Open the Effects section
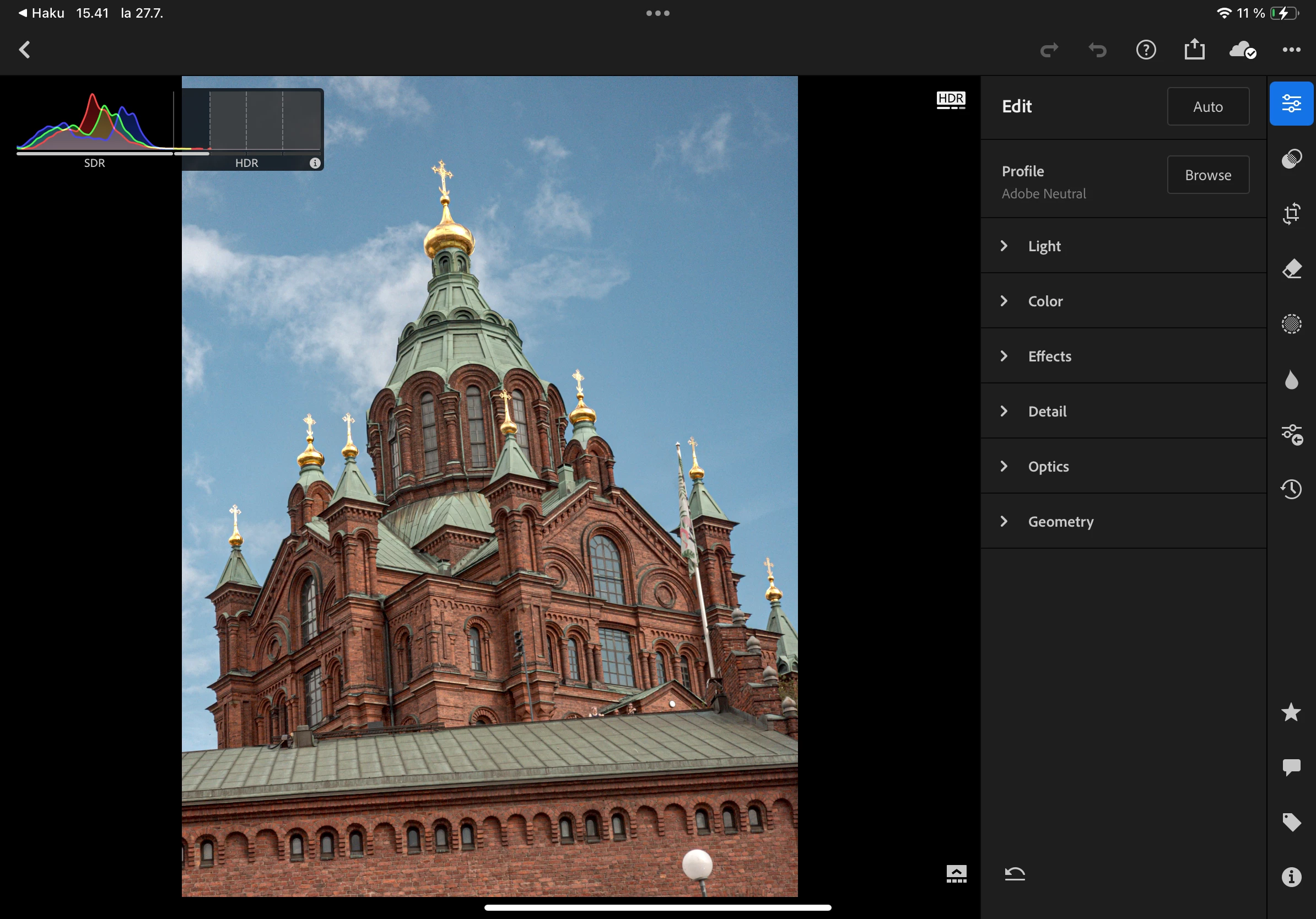Viewport: 1316px width, 919px height. [1049, 356]
